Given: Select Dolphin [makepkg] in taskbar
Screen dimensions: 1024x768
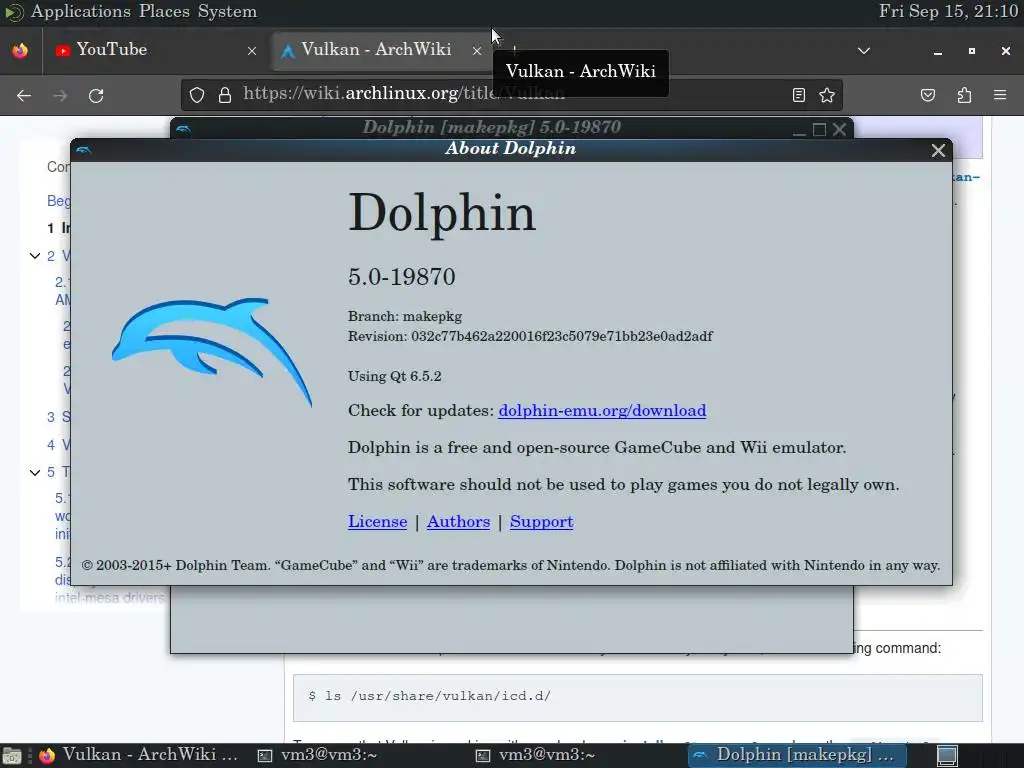Looking at the screenshot, I should pos(795,755).
